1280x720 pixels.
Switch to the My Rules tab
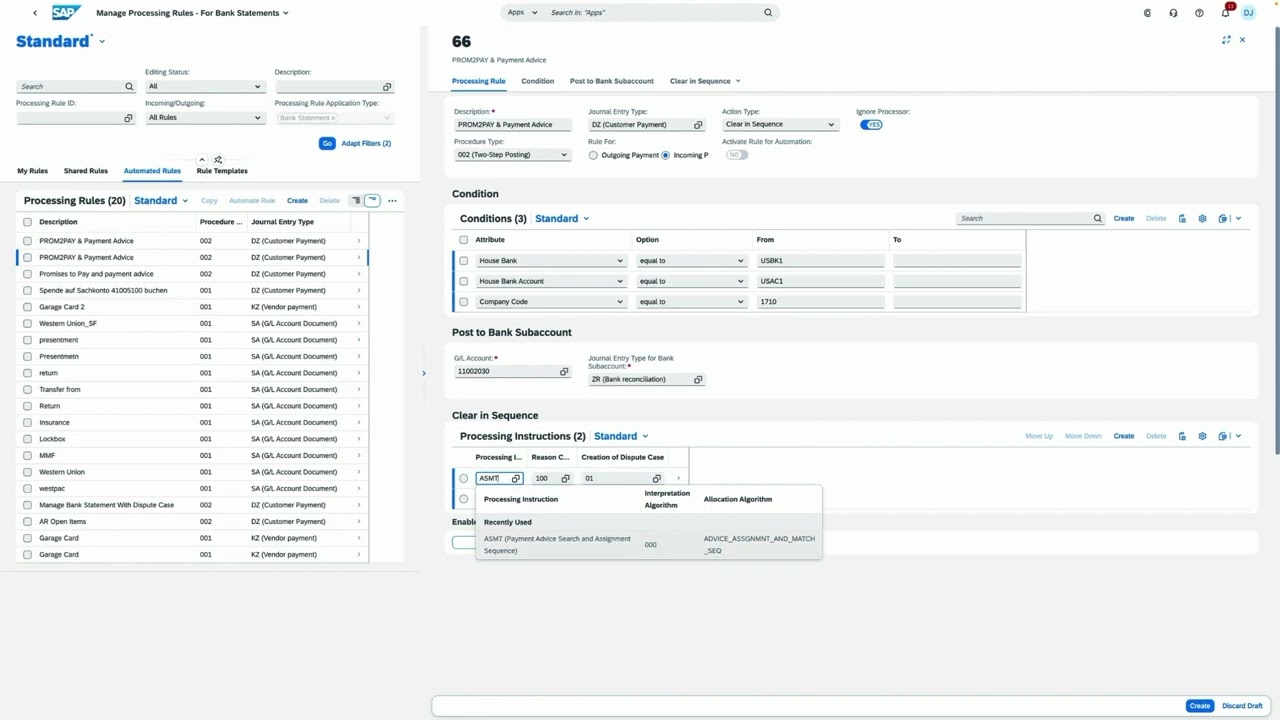tap(32, 171)
